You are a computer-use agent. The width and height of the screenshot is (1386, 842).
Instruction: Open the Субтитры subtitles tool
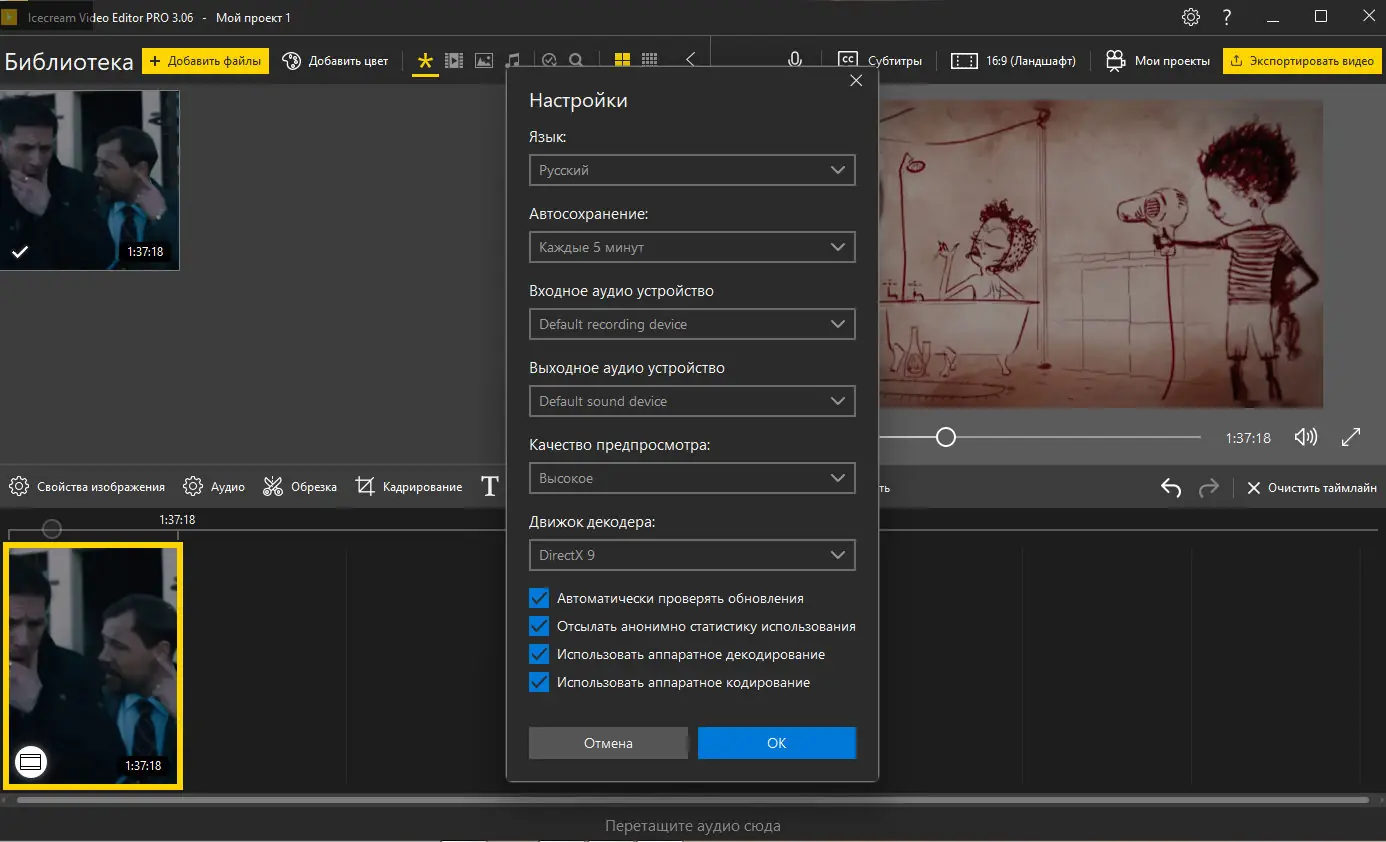[880, 61]
